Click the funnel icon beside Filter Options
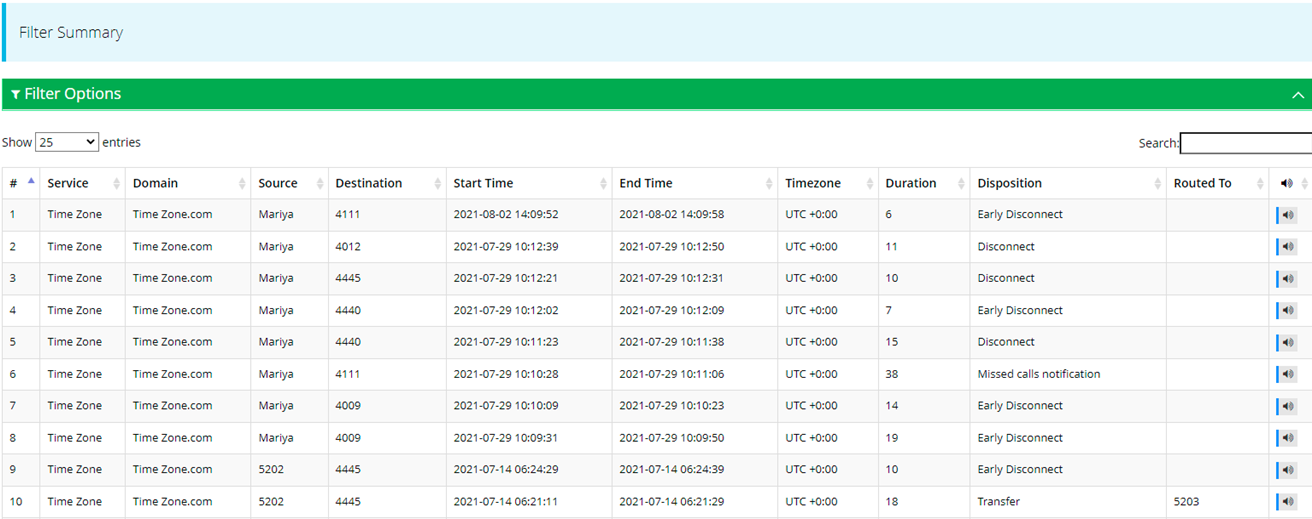The width and height of the screenshot is (1312, 519). 16,95
